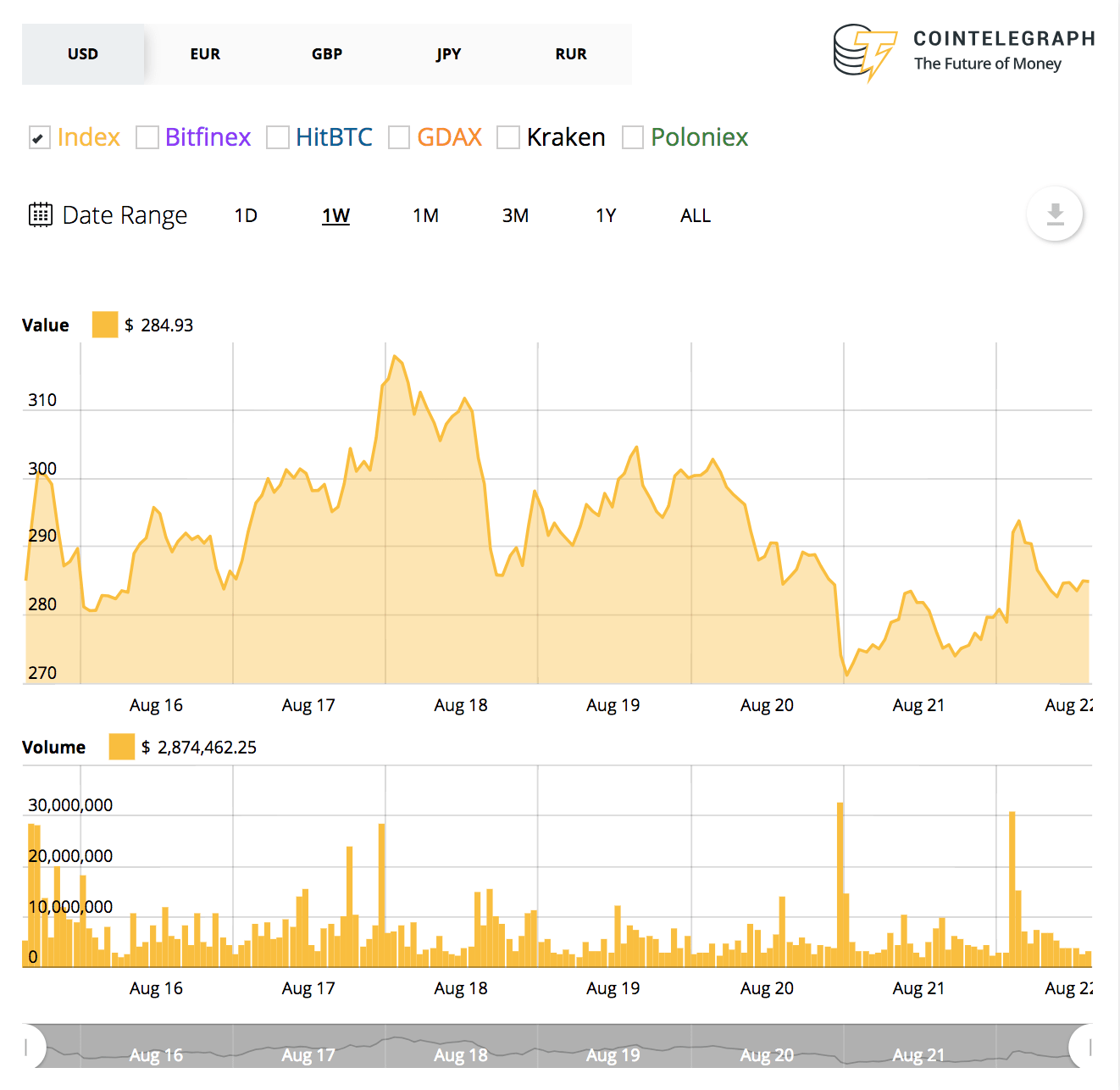Show GDAX prices on the chart
The height and width of the screenshot is (1090, 1120).
pyautogui.click(x=398, y=136)
